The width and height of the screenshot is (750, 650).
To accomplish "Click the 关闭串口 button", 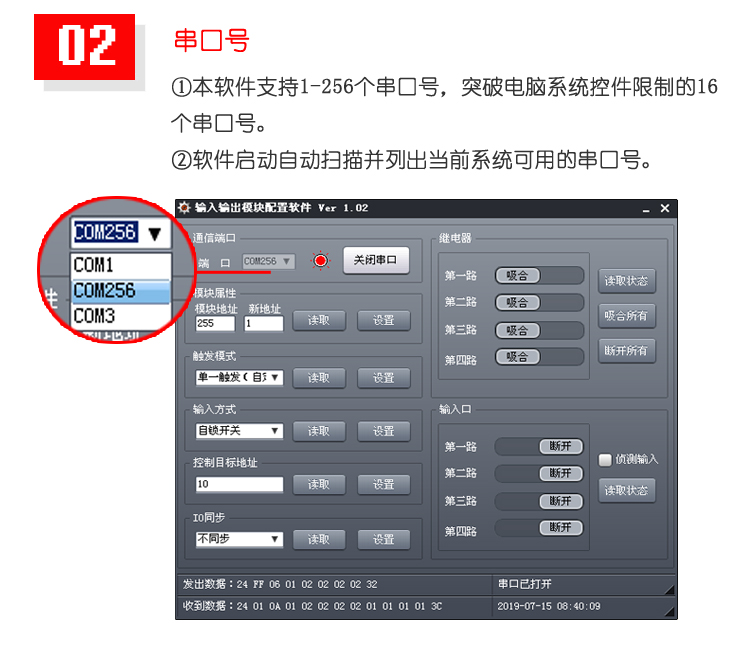I will pyautogui.click(x=376, y=260).
